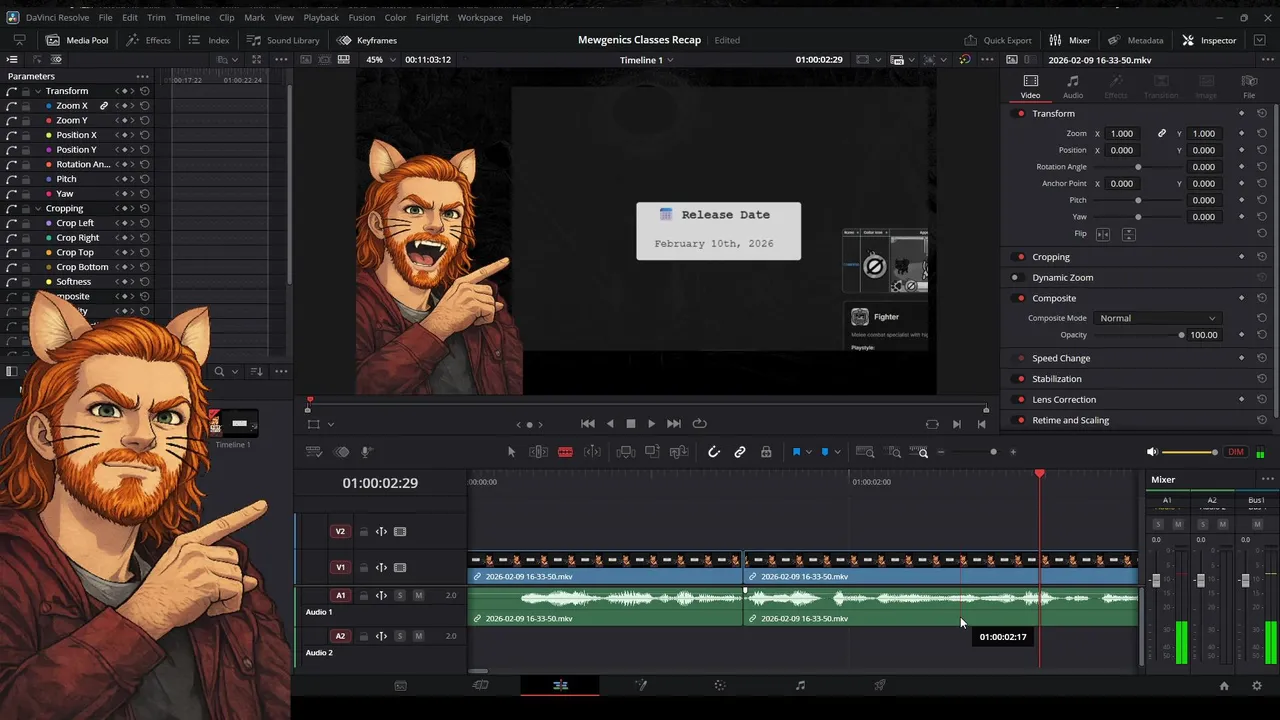The width and height of the screenshot is (1280, 720).
Task: Disable the Transform section toggle
Action: (1020, 113)
